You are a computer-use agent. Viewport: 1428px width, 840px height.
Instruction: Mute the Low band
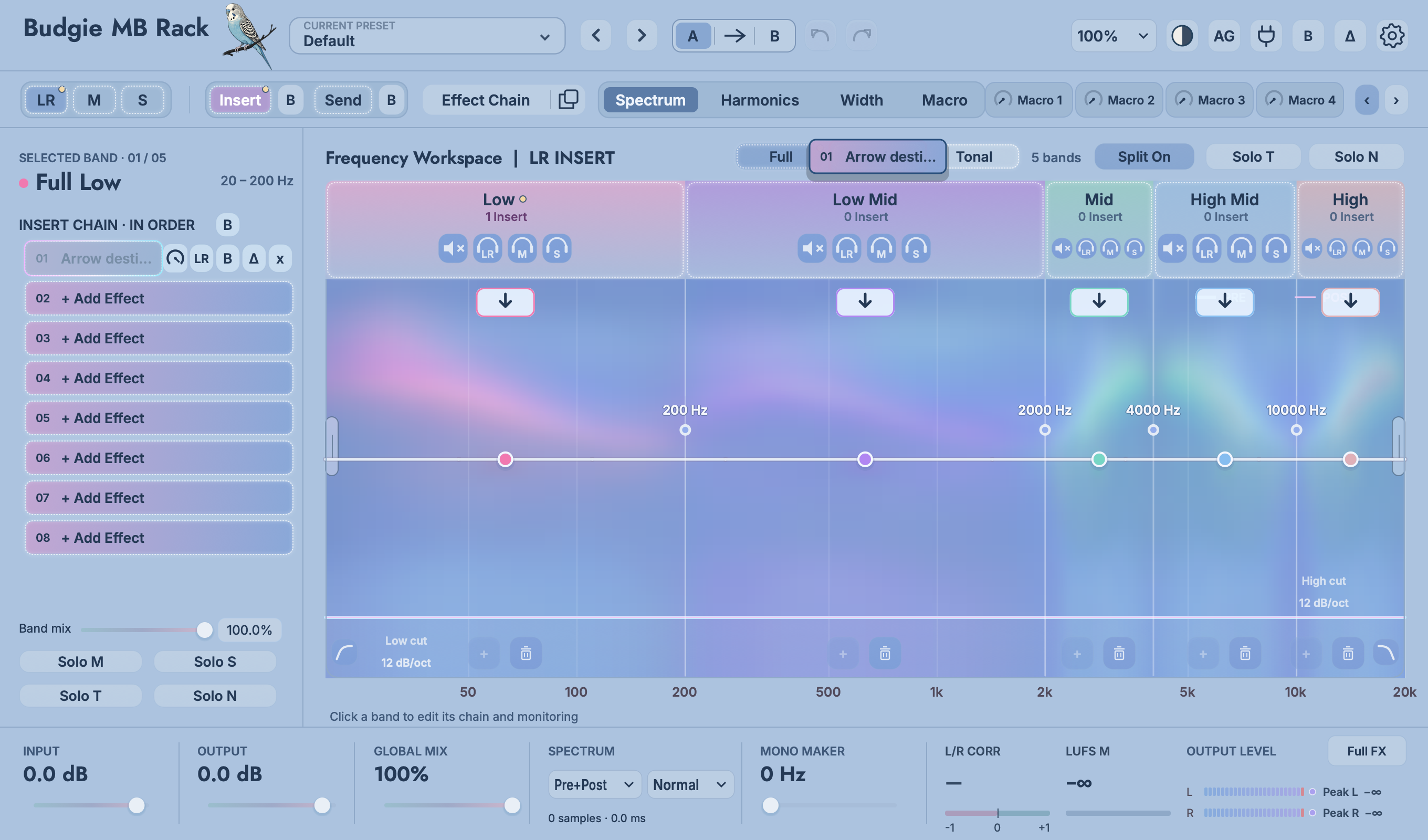click(453, 248)
